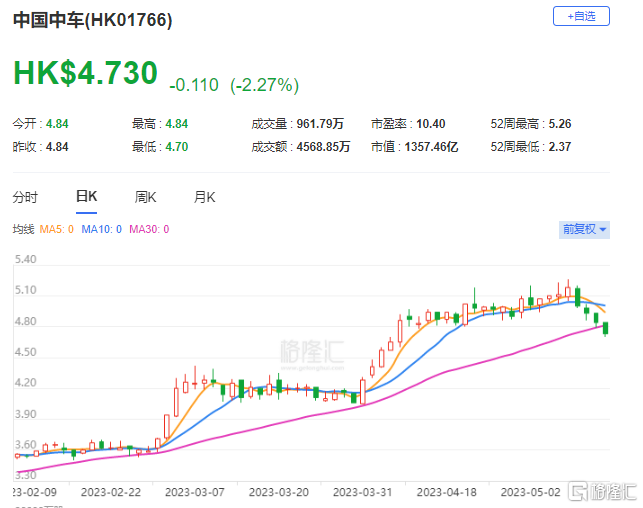643x508 pixels.
Task: Open the 前复权 dropdown
Action: click(584, 229)
